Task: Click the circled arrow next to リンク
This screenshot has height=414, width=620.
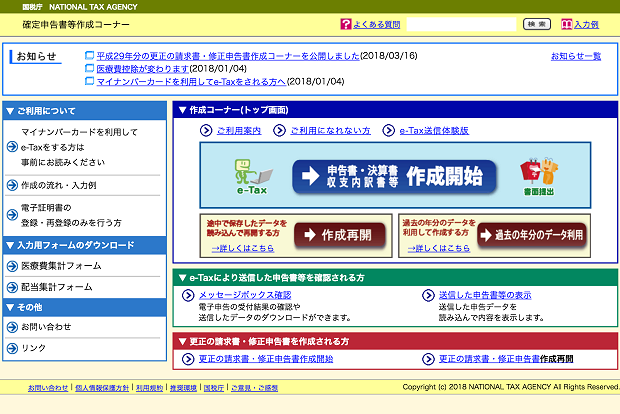Action: click(x=12, y=348)
